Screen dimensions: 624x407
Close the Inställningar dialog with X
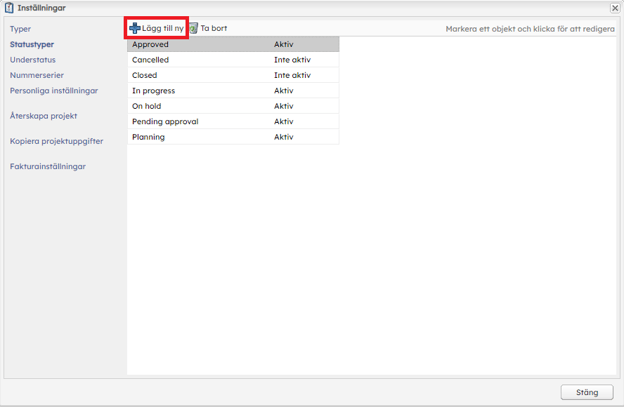[615, 8]
